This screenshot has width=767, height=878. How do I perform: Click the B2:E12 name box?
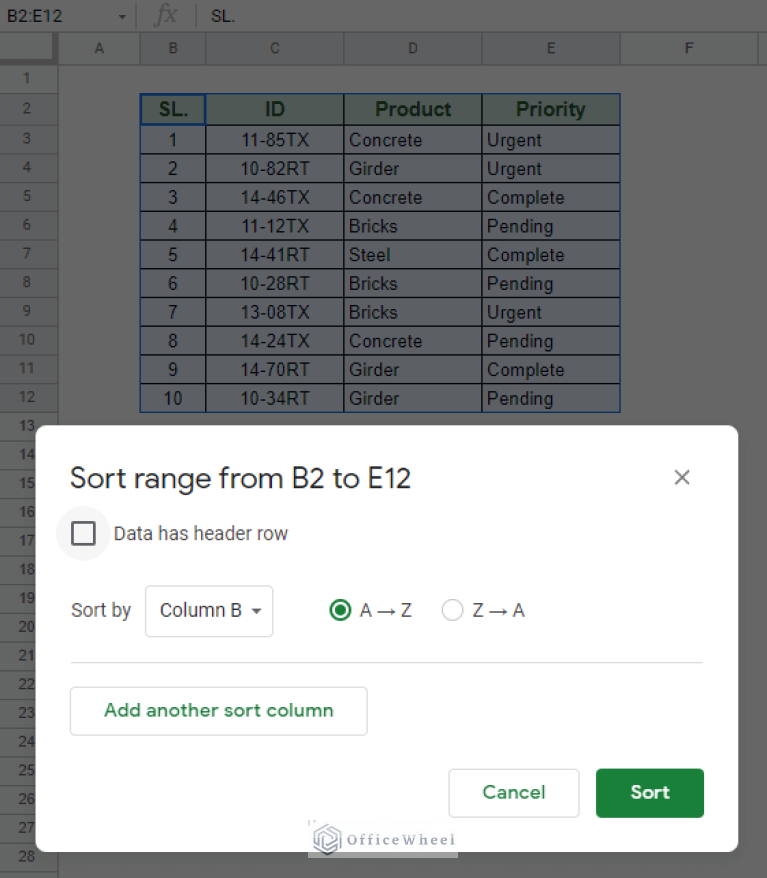tap(55, 17)
